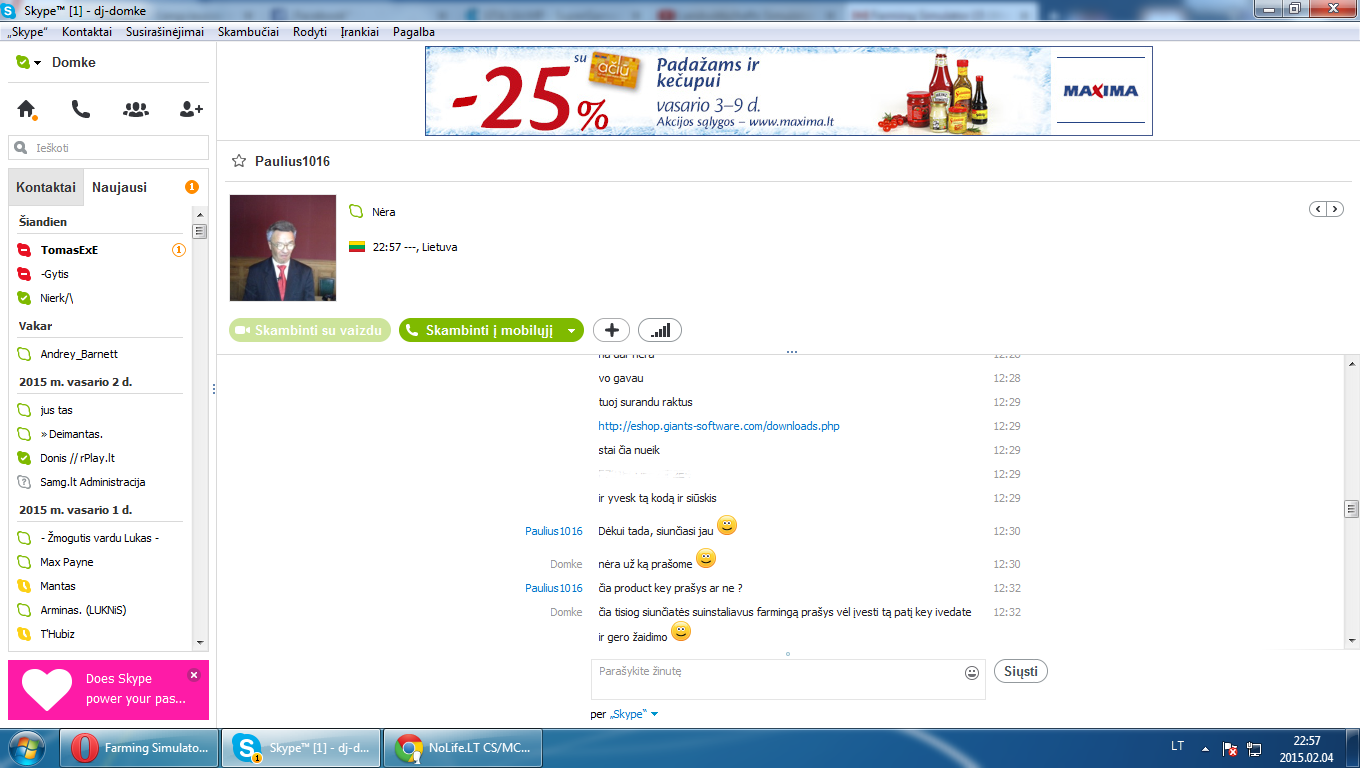This screenshot has width=1360, height=768.
Task: Click the contact list scrollbar down arrow
Action: click(x=200, y=642)
